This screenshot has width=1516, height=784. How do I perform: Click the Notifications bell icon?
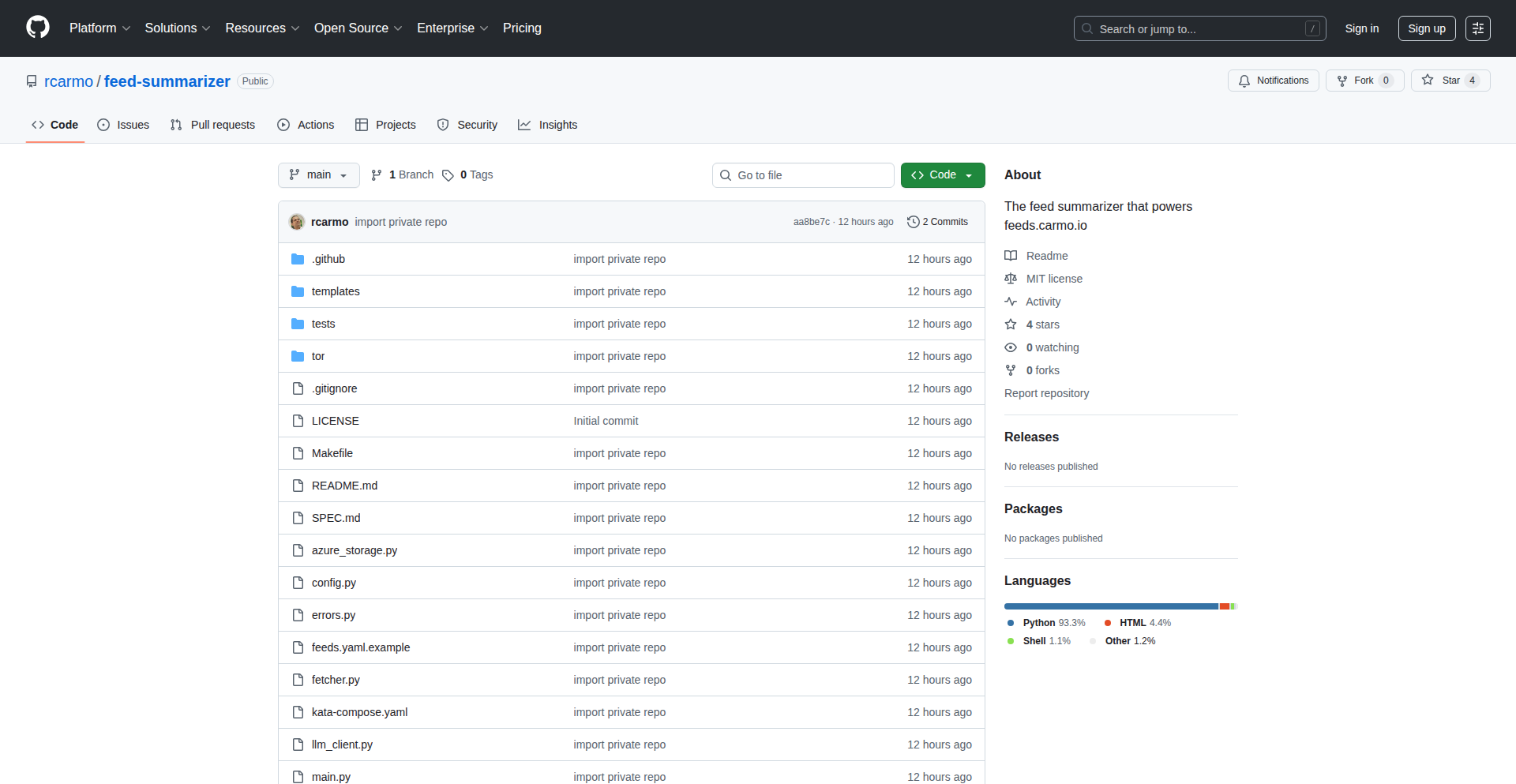tap(1244, 81)
